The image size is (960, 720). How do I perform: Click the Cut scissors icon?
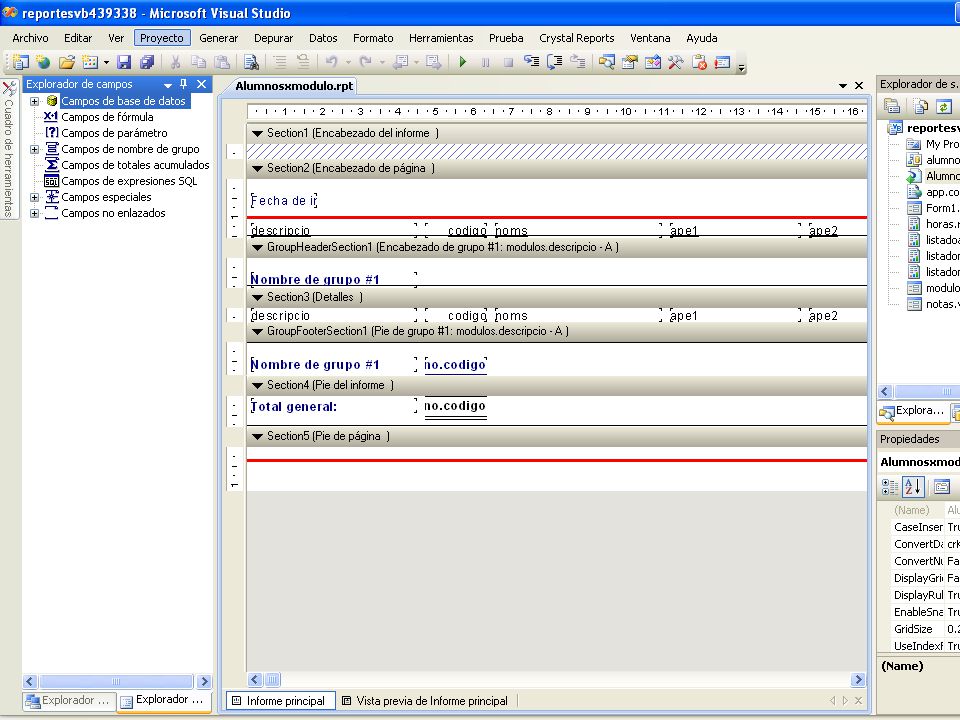pyautogui.click(x=175, y=62)
